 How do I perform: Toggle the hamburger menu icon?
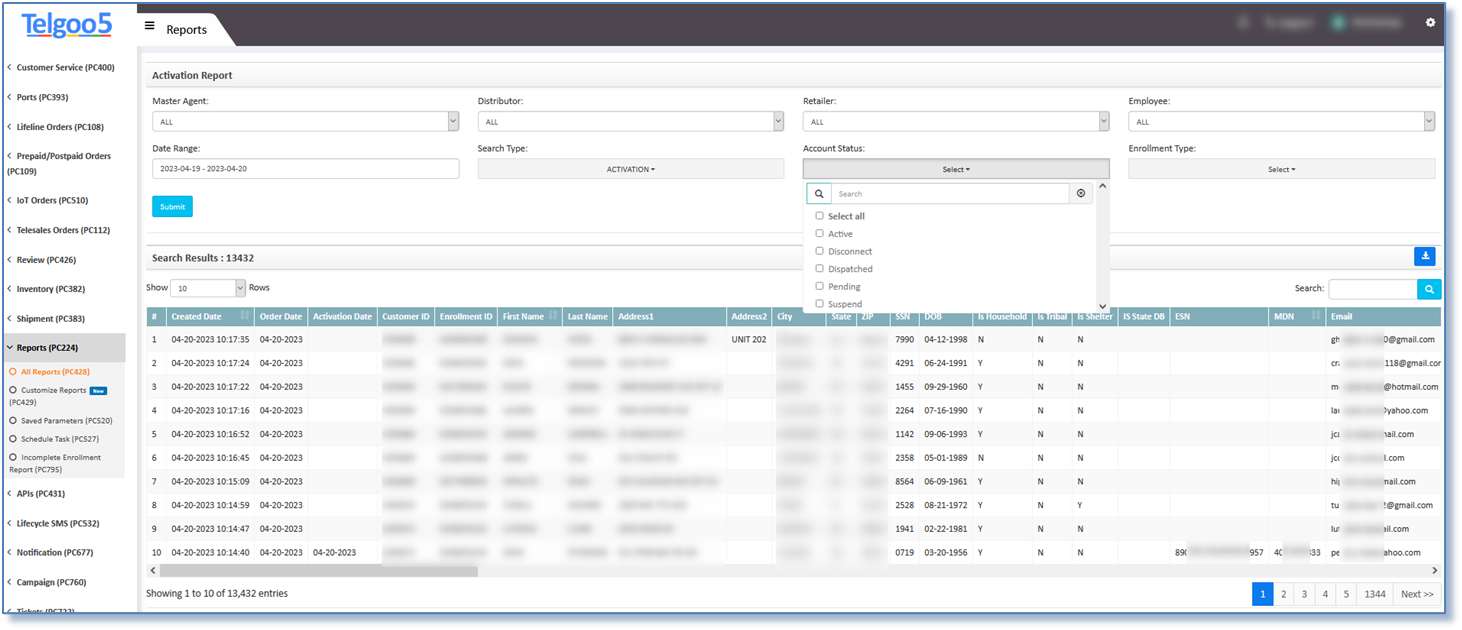[150, 26]
